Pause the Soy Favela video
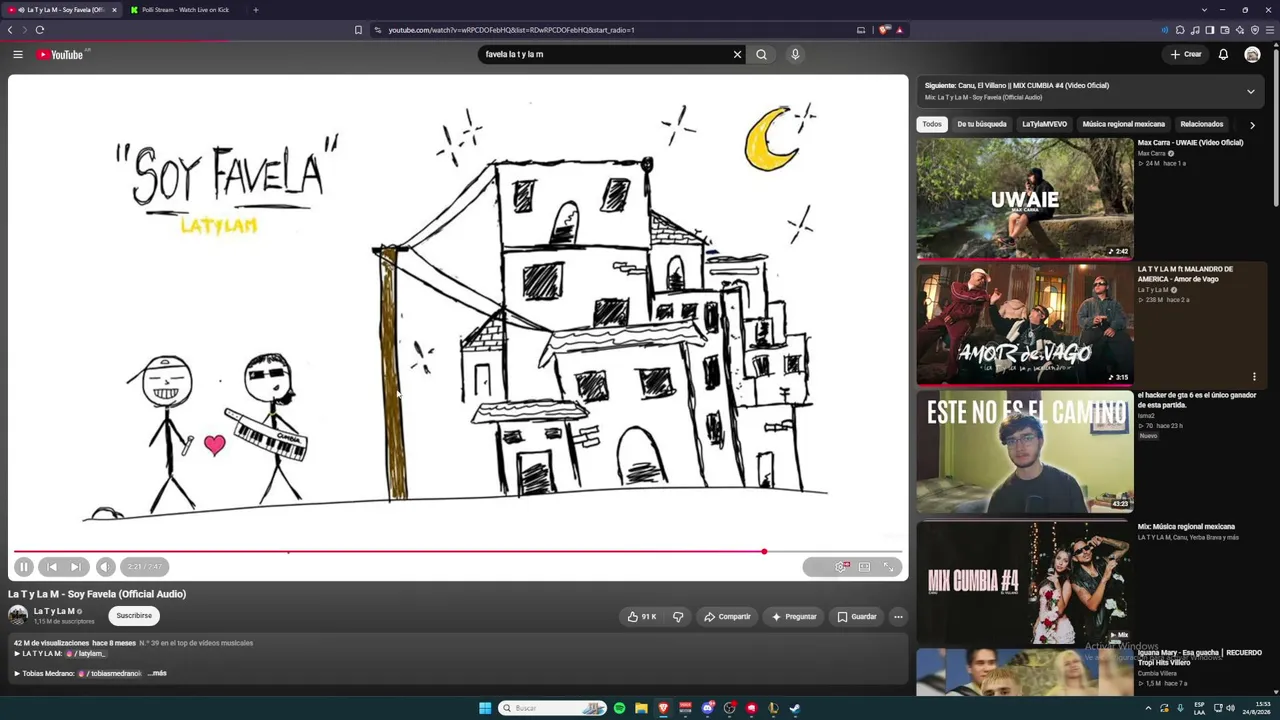Screen dimensions: 1280x720 24,567
